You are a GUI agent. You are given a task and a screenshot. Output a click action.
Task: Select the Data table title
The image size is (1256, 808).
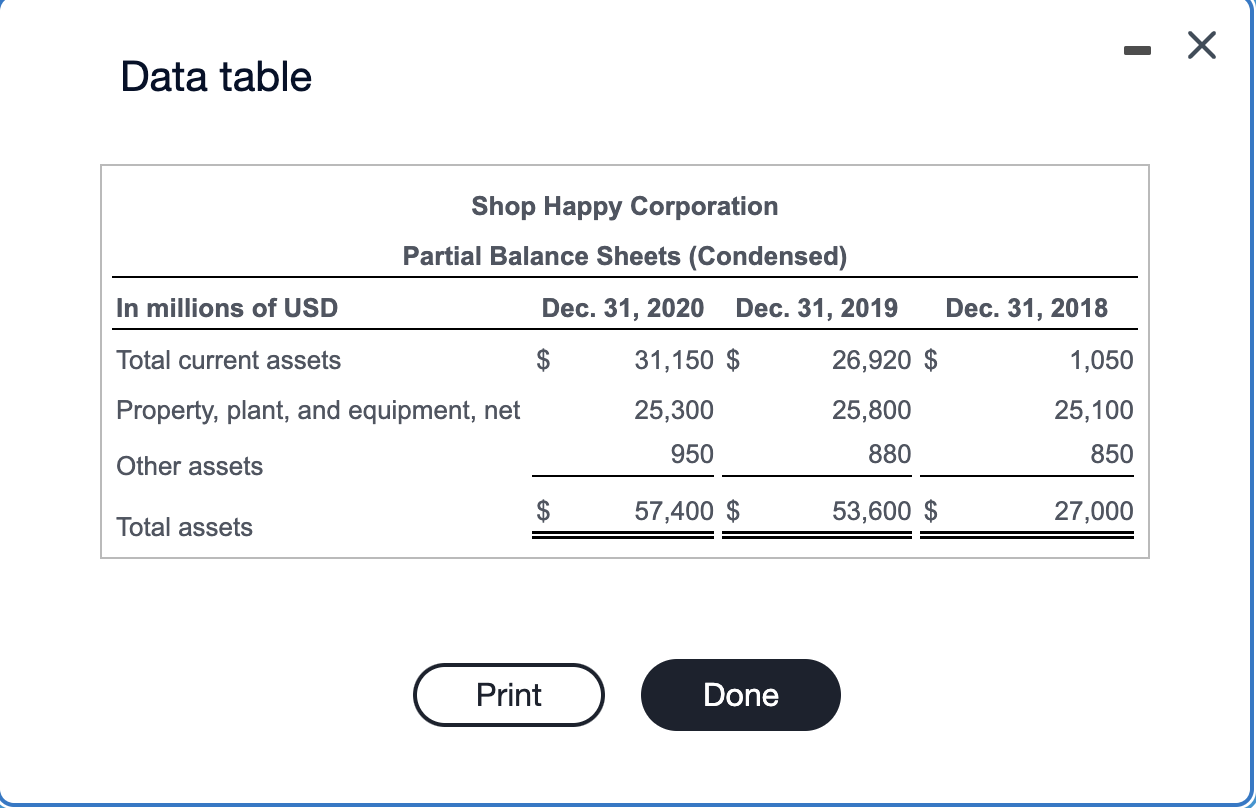tap(215, 76)
